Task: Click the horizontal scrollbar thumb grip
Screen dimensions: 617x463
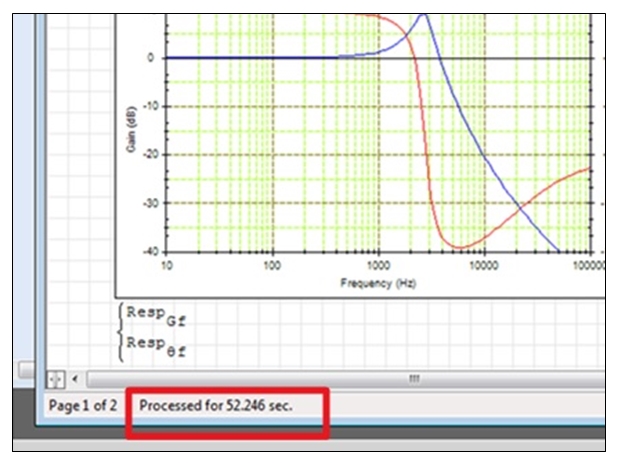Action: [413, 379]
